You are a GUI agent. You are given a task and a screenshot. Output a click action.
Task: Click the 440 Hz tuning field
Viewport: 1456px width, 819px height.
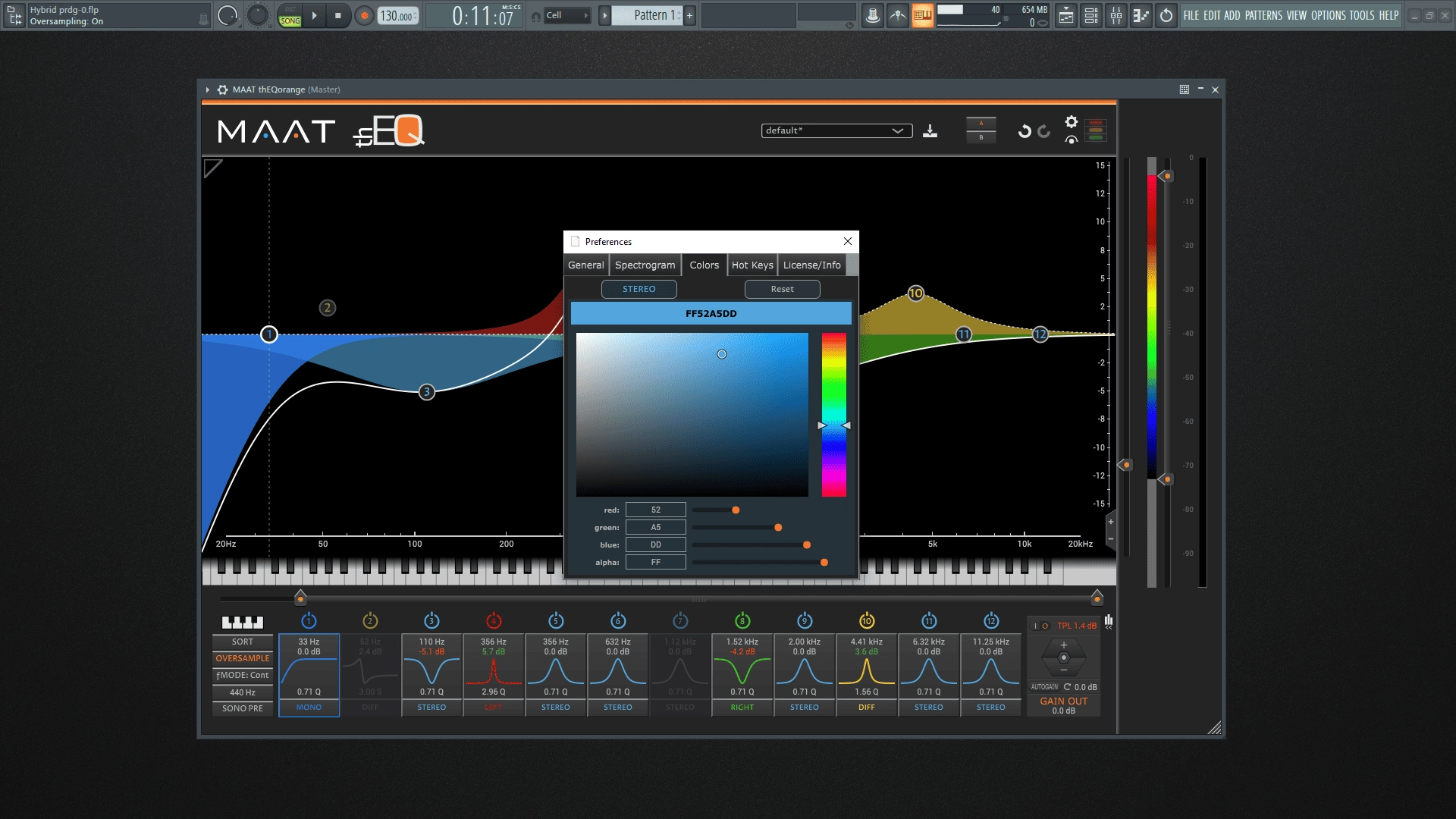(x=243, y=692)
